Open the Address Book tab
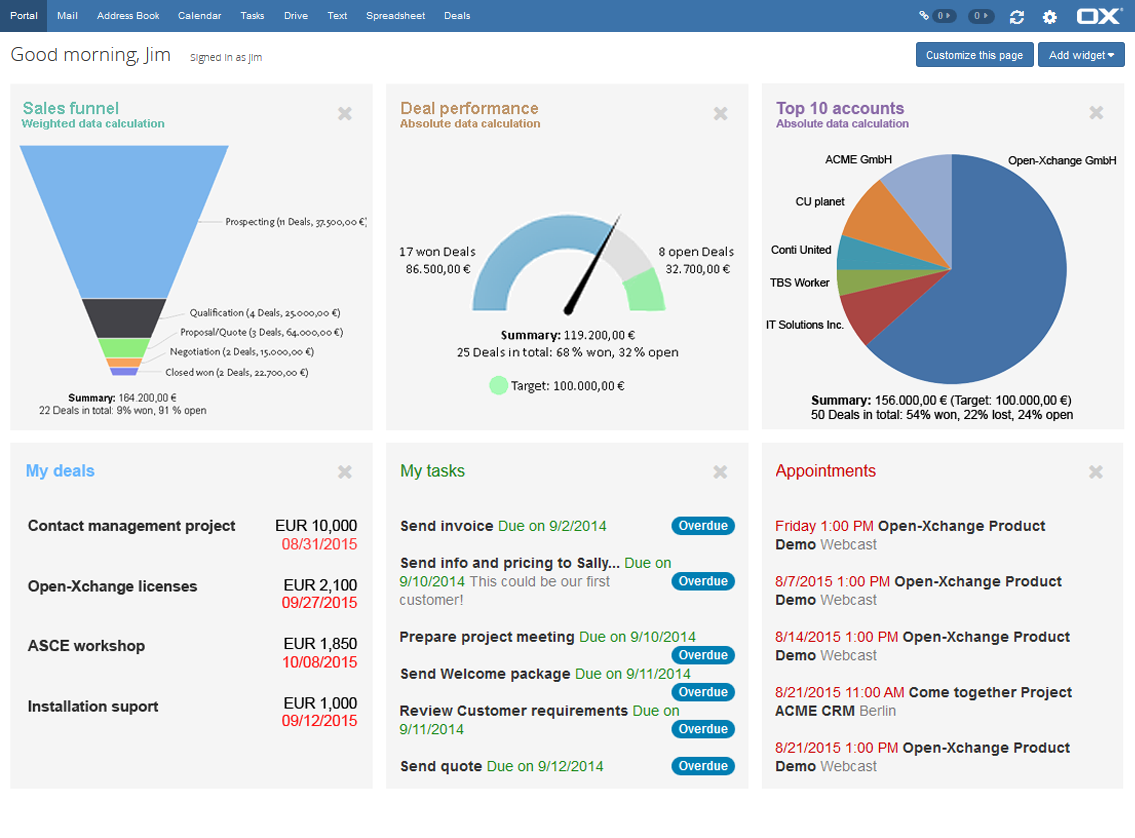Screen dimensions: 1135x838 [x=128, y=15]
